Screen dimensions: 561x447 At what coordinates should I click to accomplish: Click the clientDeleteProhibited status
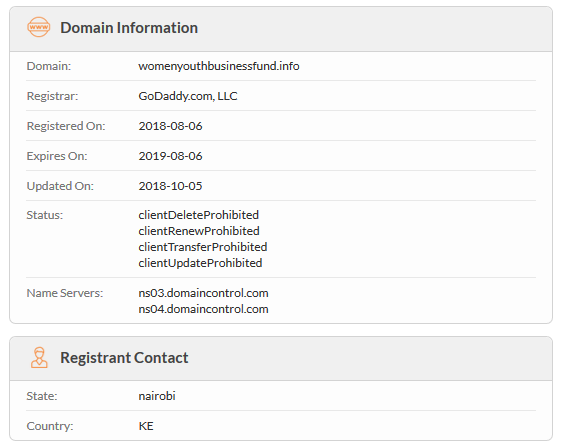199,215
